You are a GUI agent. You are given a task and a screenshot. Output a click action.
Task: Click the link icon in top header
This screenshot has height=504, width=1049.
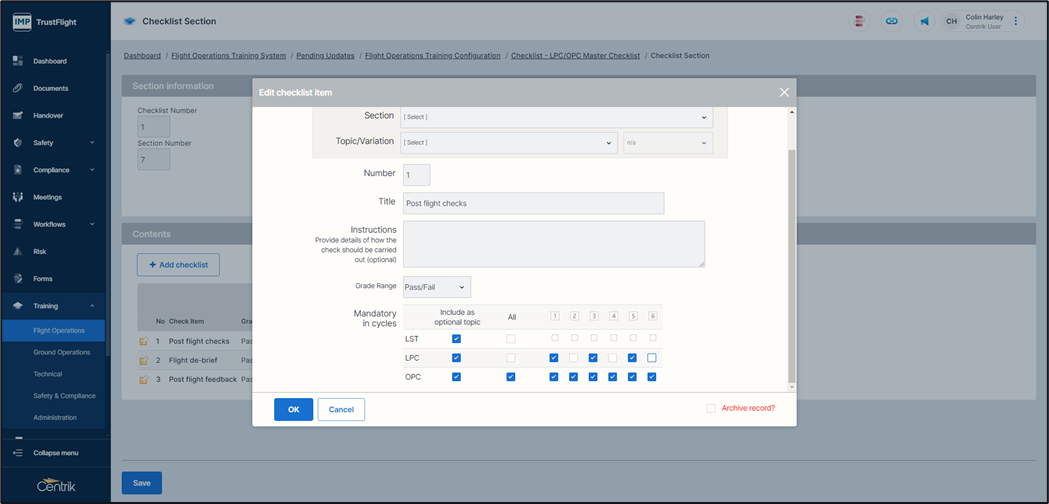coord(890,21)
